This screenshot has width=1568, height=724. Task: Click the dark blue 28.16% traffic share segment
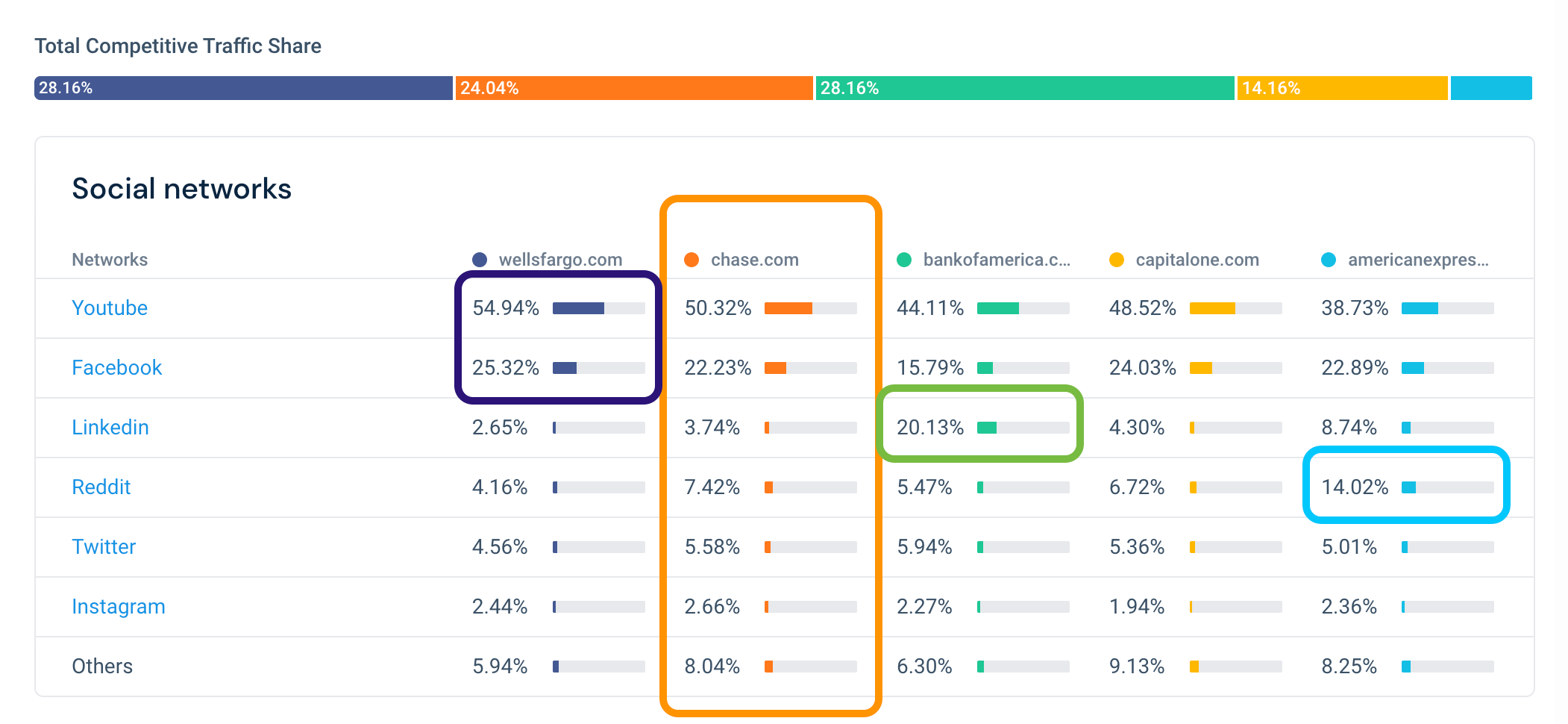[243, 88]
